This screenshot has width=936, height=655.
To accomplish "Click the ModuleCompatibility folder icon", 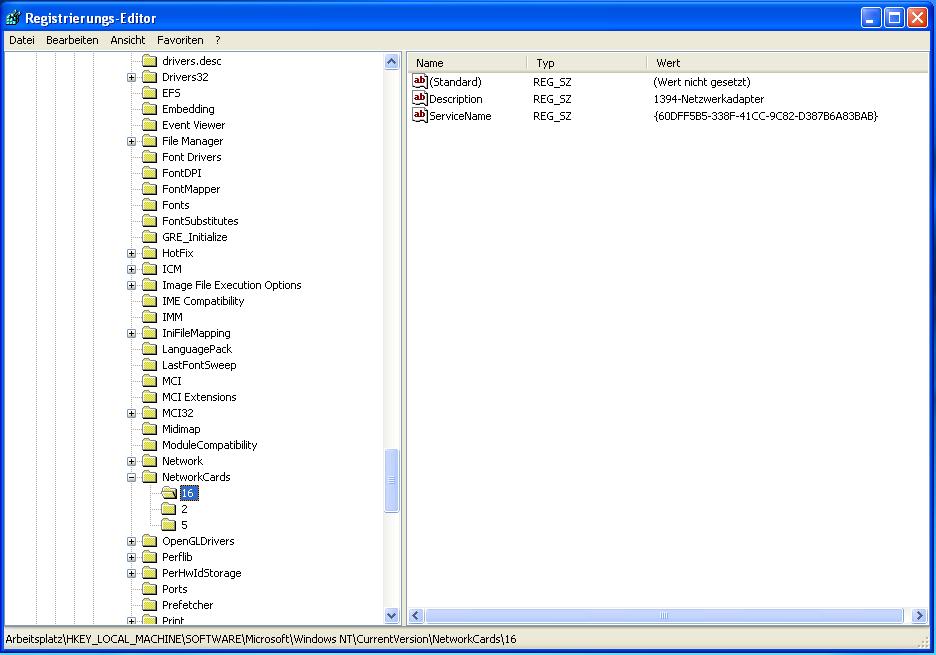I will pyautogui.click(x=149, y=445).
